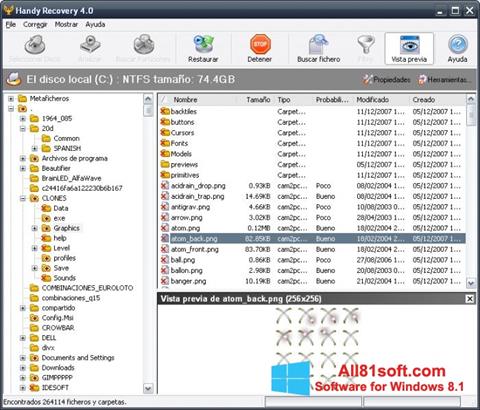This screenshot has width=480, height=410.
Task: Click the Filtro funnel icon
Action: coord(366,44)
